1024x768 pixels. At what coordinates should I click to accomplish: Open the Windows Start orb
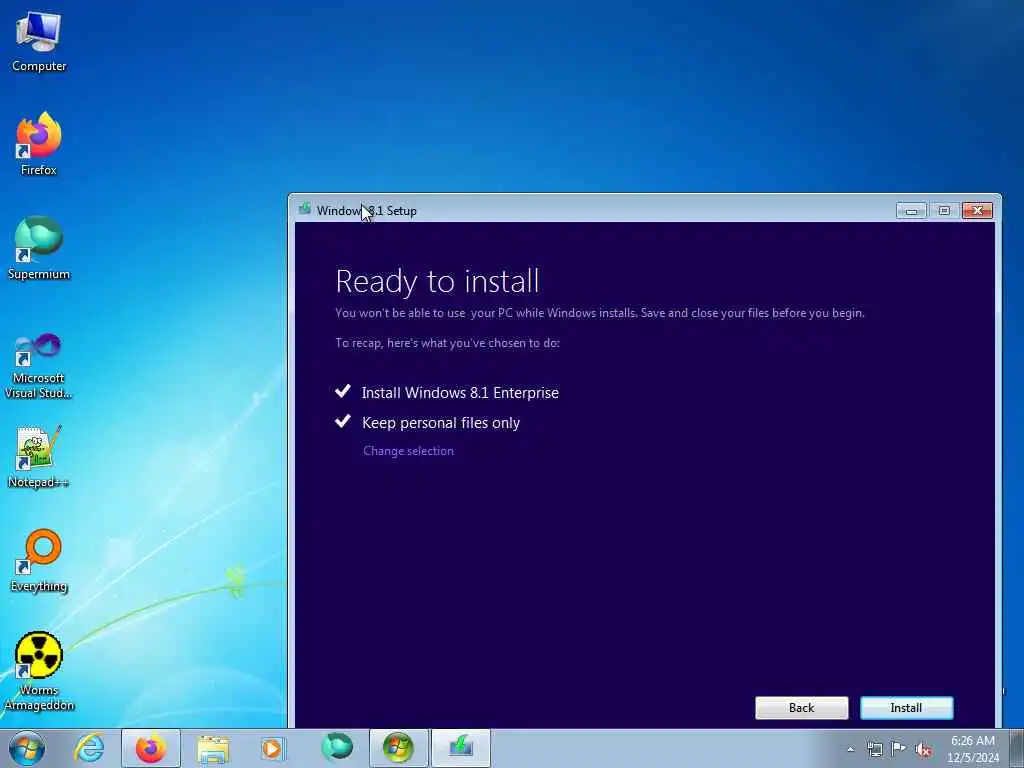[27, 748]
